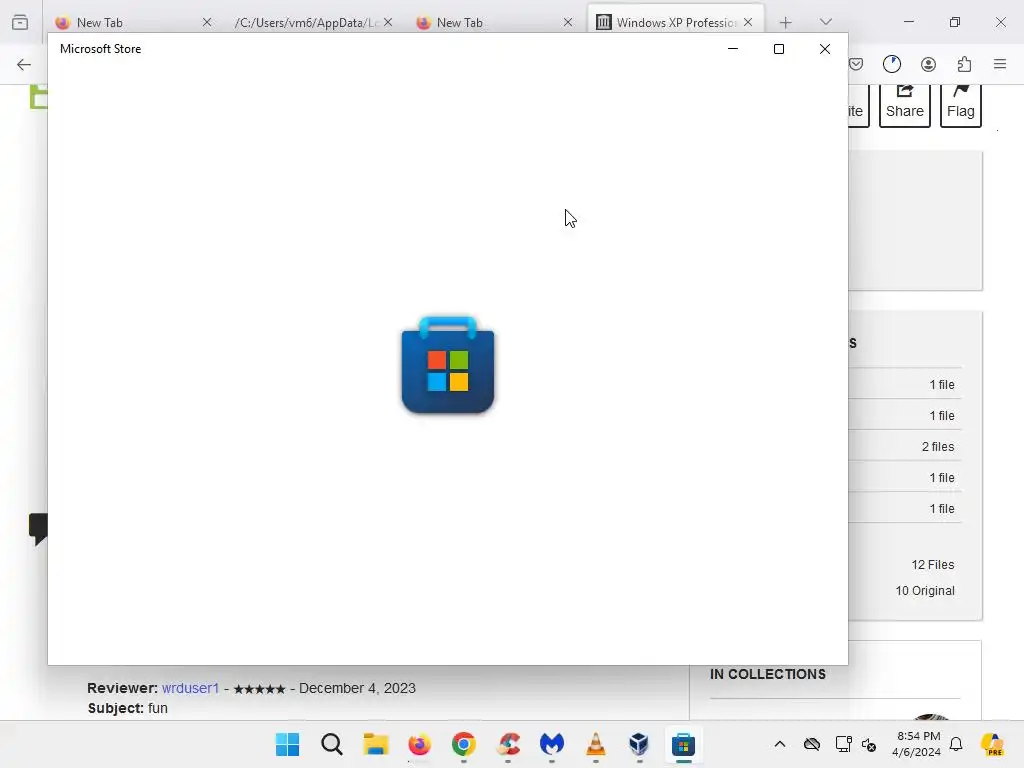Open Google Chrome from the taskbar

(x=464, y=744)
